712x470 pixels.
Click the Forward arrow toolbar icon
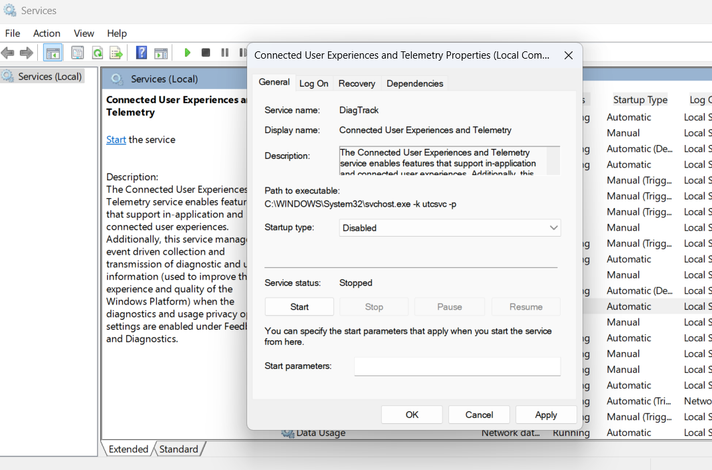25,52
